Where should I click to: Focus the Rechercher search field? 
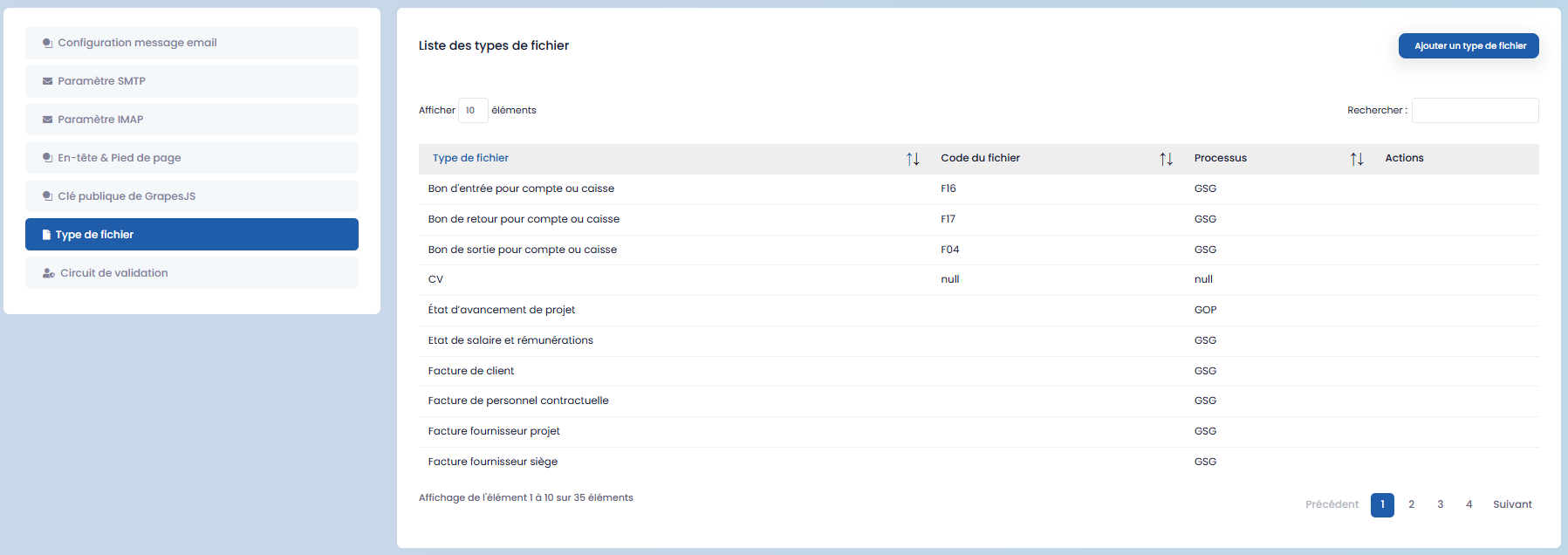[1475, 110]
